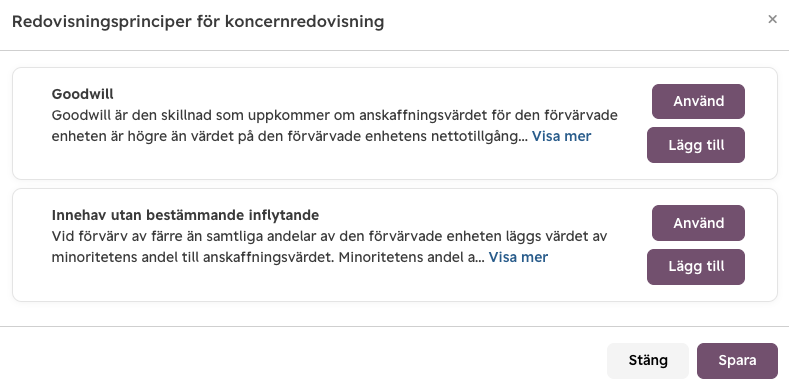Click the line starting 'minoritetens andel till anskaffningsvärdet'
789x389 pixels.
coord(268,257)
